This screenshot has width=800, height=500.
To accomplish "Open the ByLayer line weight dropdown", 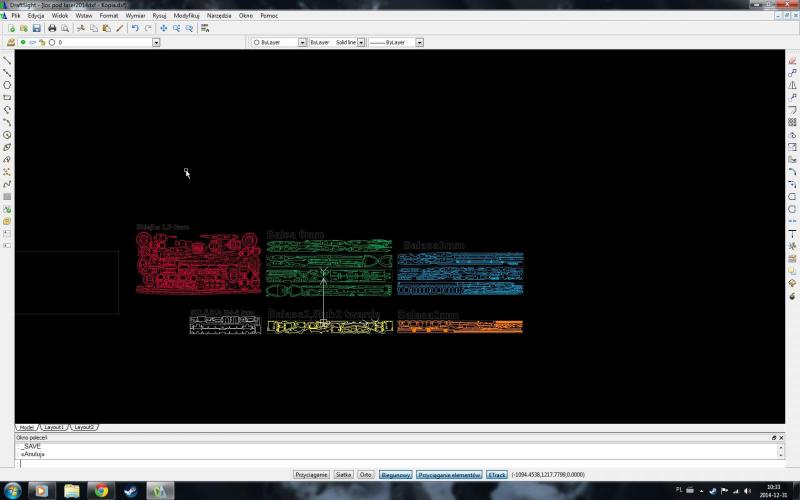I will 419,43.
